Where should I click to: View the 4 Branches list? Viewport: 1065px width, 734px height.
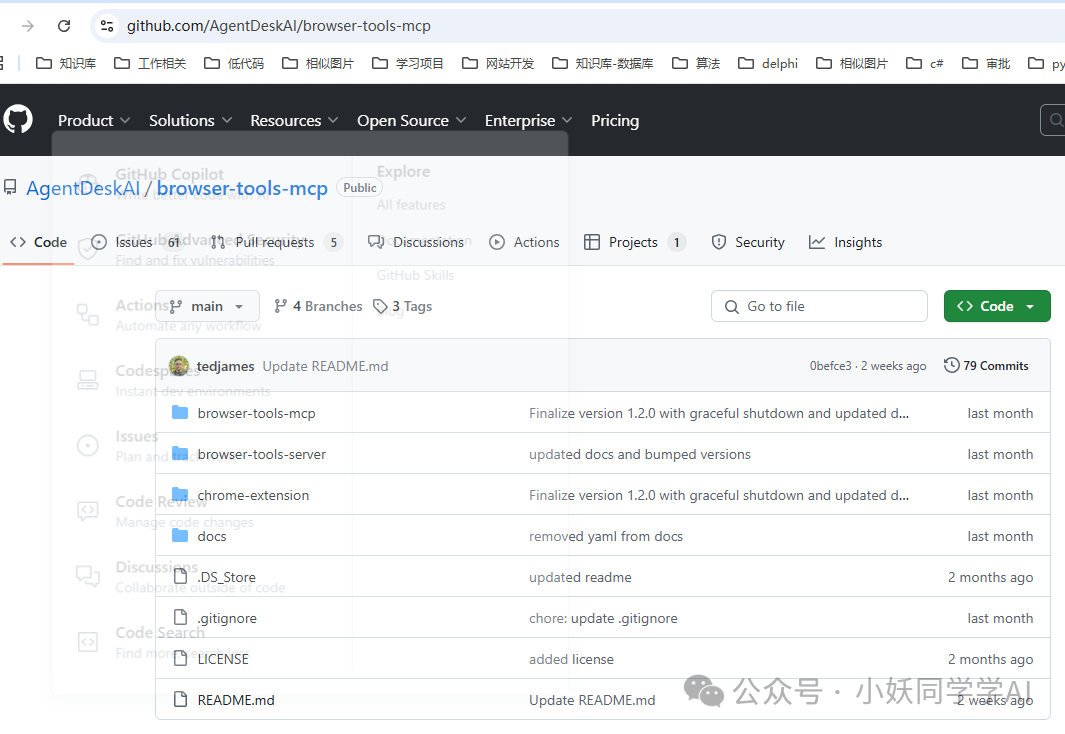[318, 306]
